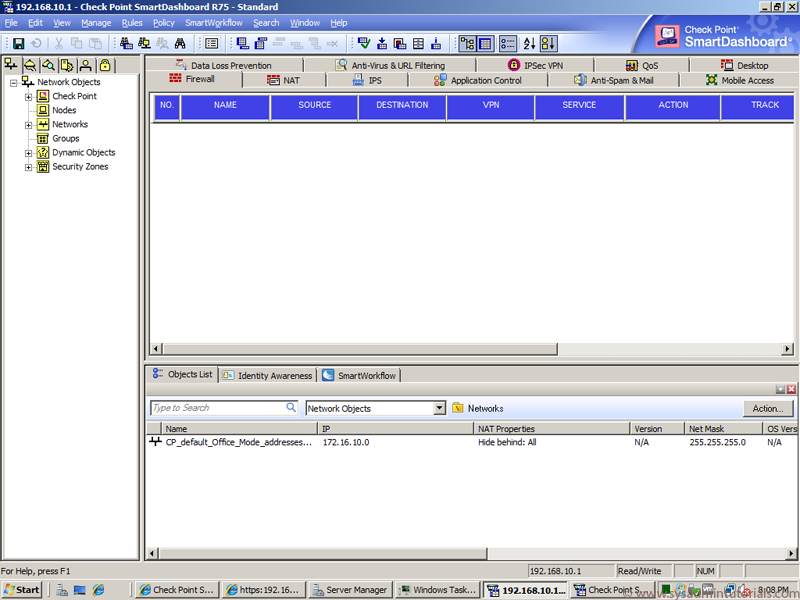This screenshot has height=600, width=800.
Task: Toggle the objects list pane toolbar button
Action: [508, 44]
